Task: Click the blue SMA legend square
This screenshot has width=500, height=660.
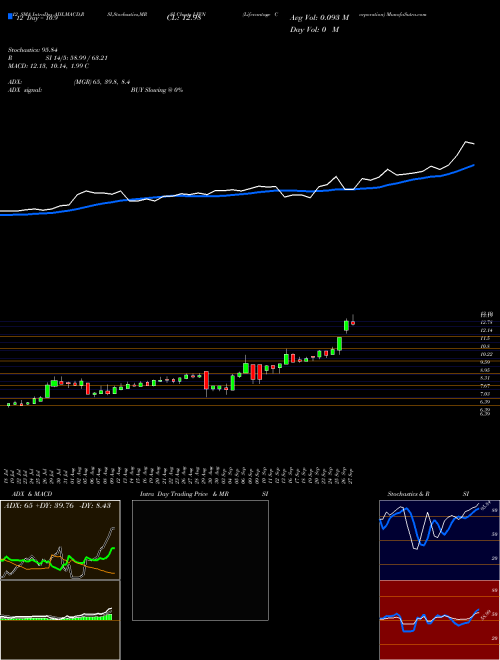Action: pyautogui.click(x=11, y=17)
